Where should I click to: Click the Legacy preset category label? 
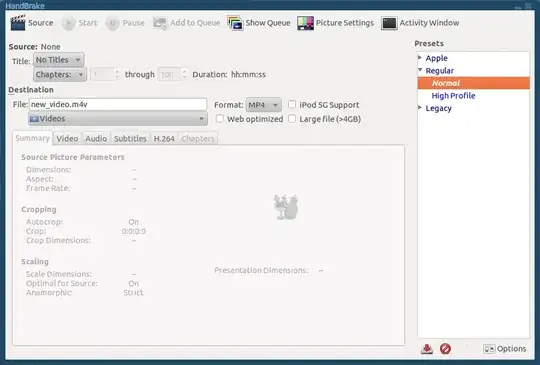click(x=438, y=108)
